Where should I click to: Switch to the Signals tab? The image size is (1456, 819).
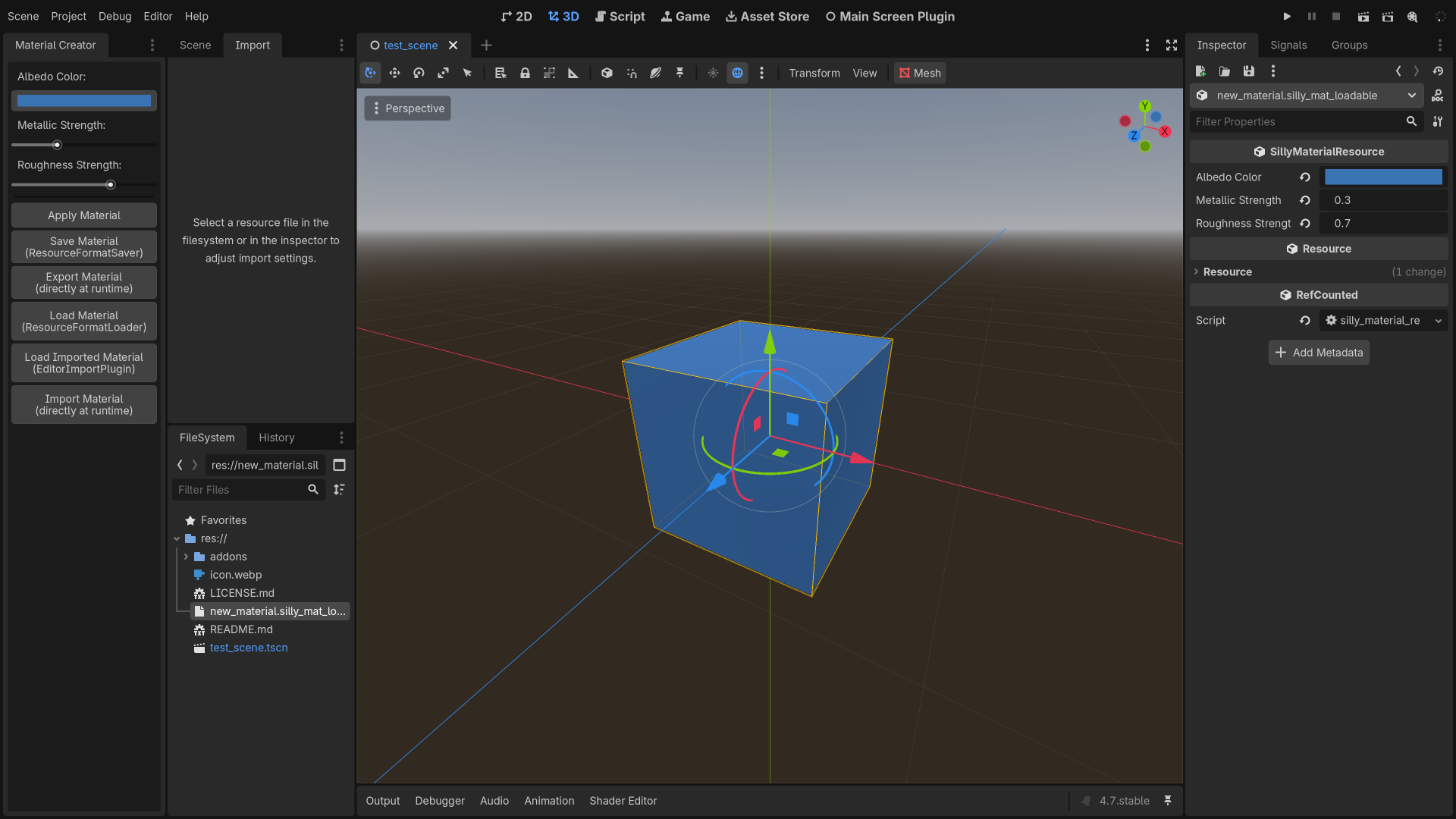(1288, 45)
